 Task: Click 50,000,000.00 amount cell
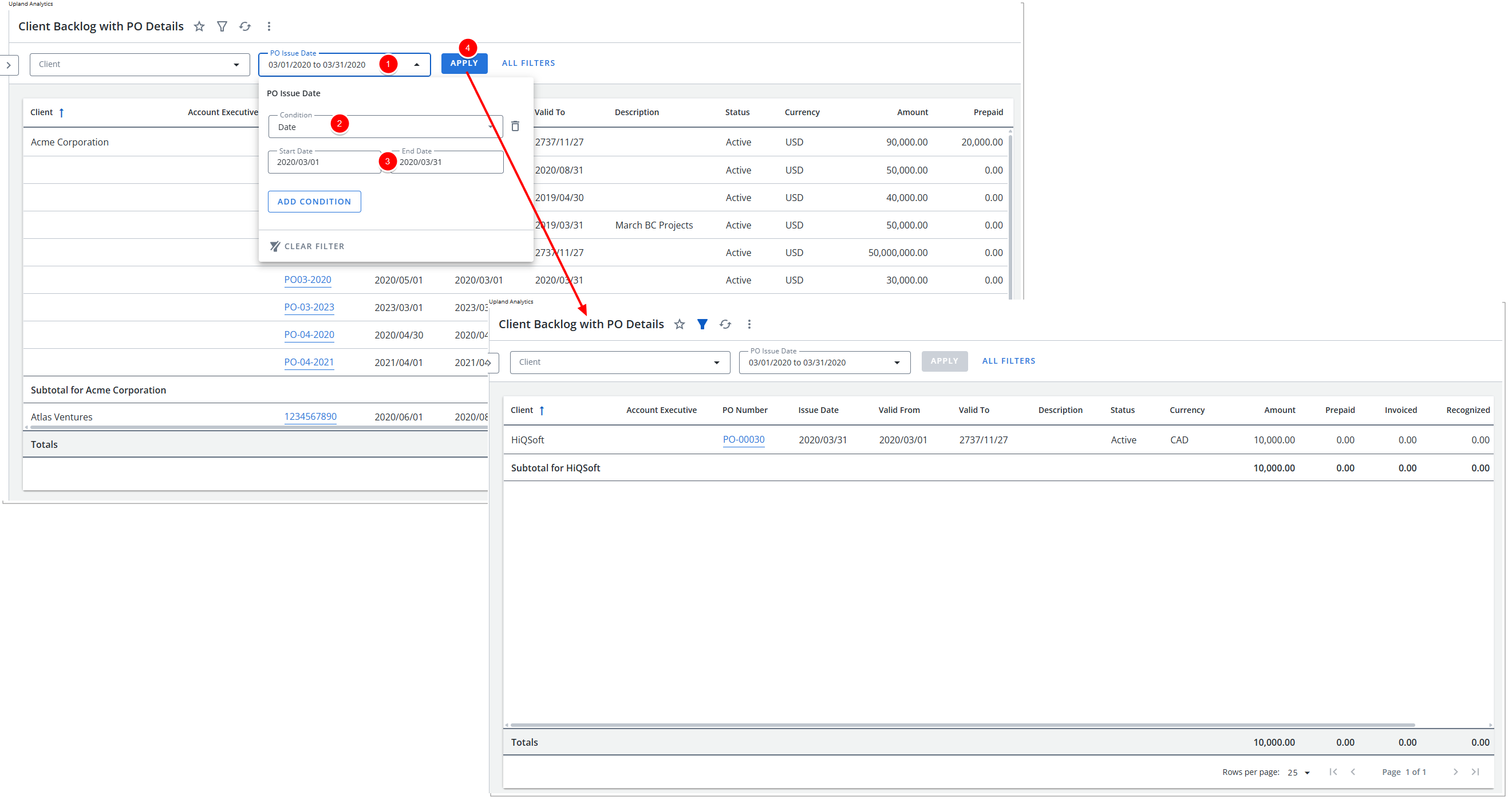(898, 253)
